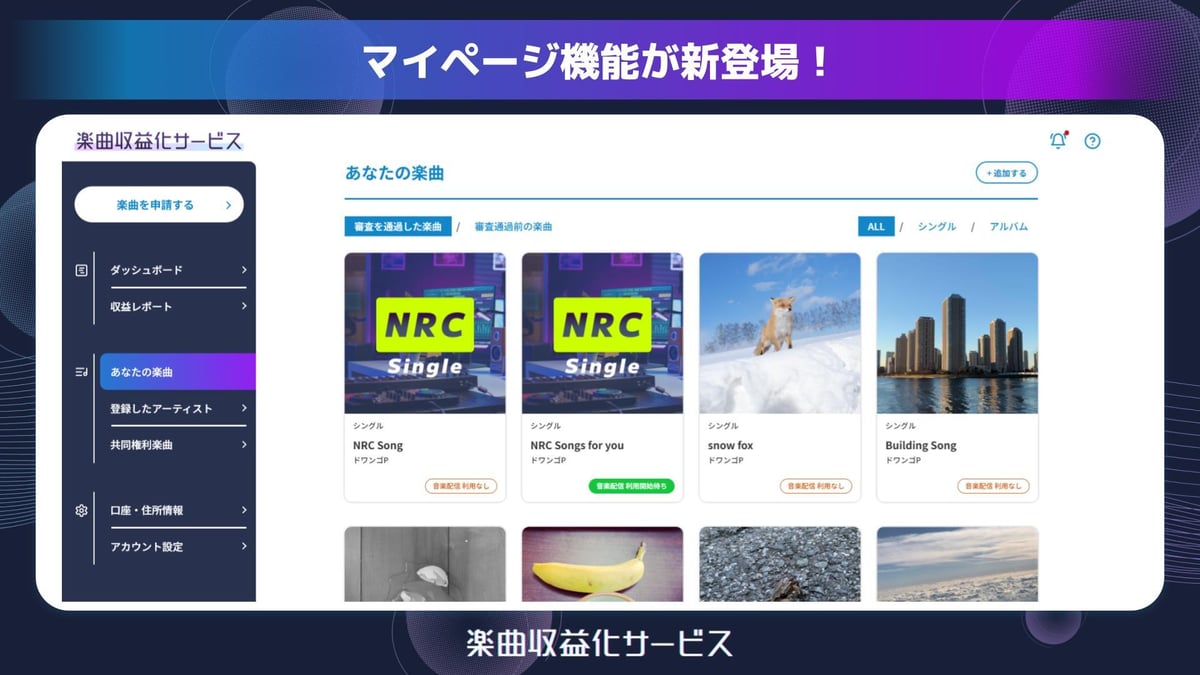The image size is (1200, 675).
Task: Click the 楽曲収益化サービス logo at top left
Action: [158, 141]
